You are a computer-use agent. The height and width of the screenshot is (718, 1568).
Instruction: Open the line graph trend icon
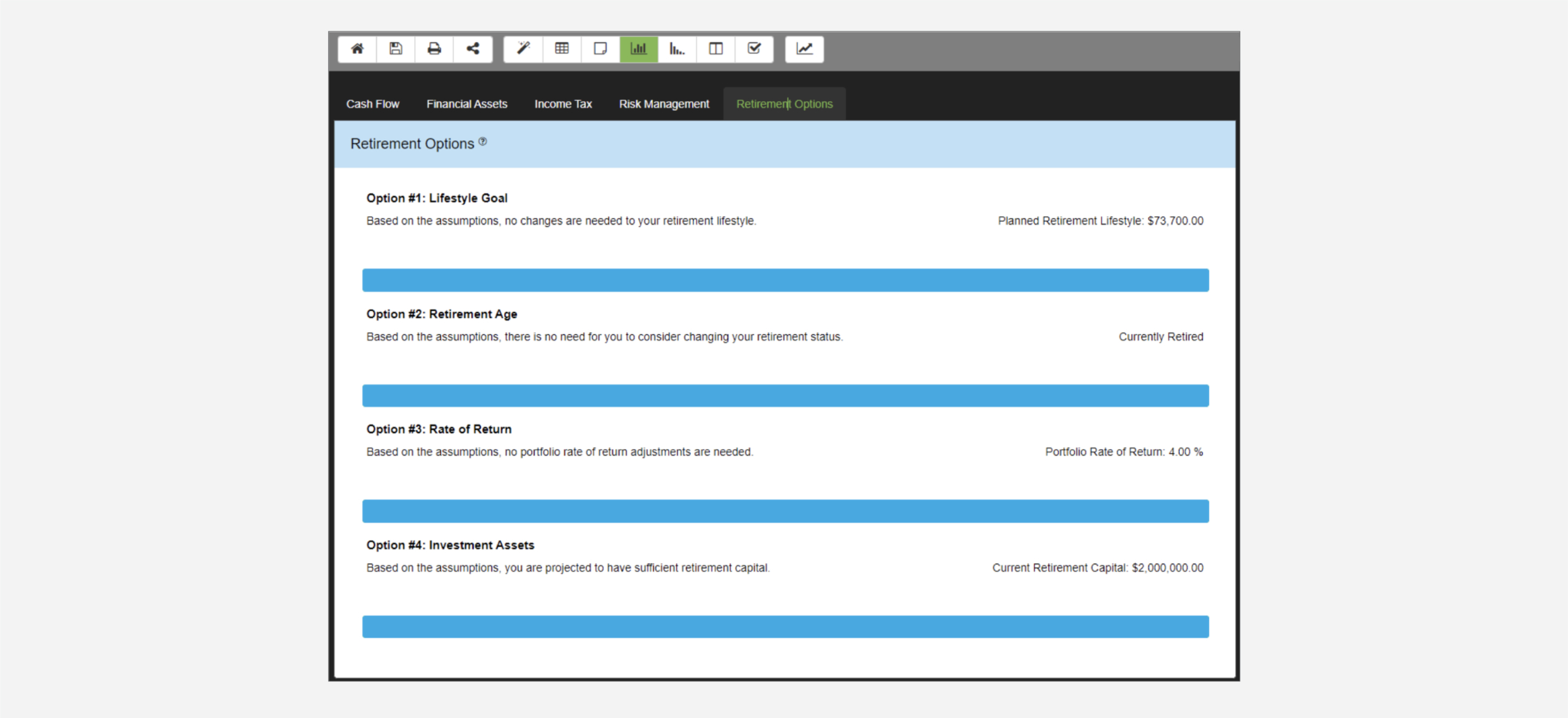[804, 49]
